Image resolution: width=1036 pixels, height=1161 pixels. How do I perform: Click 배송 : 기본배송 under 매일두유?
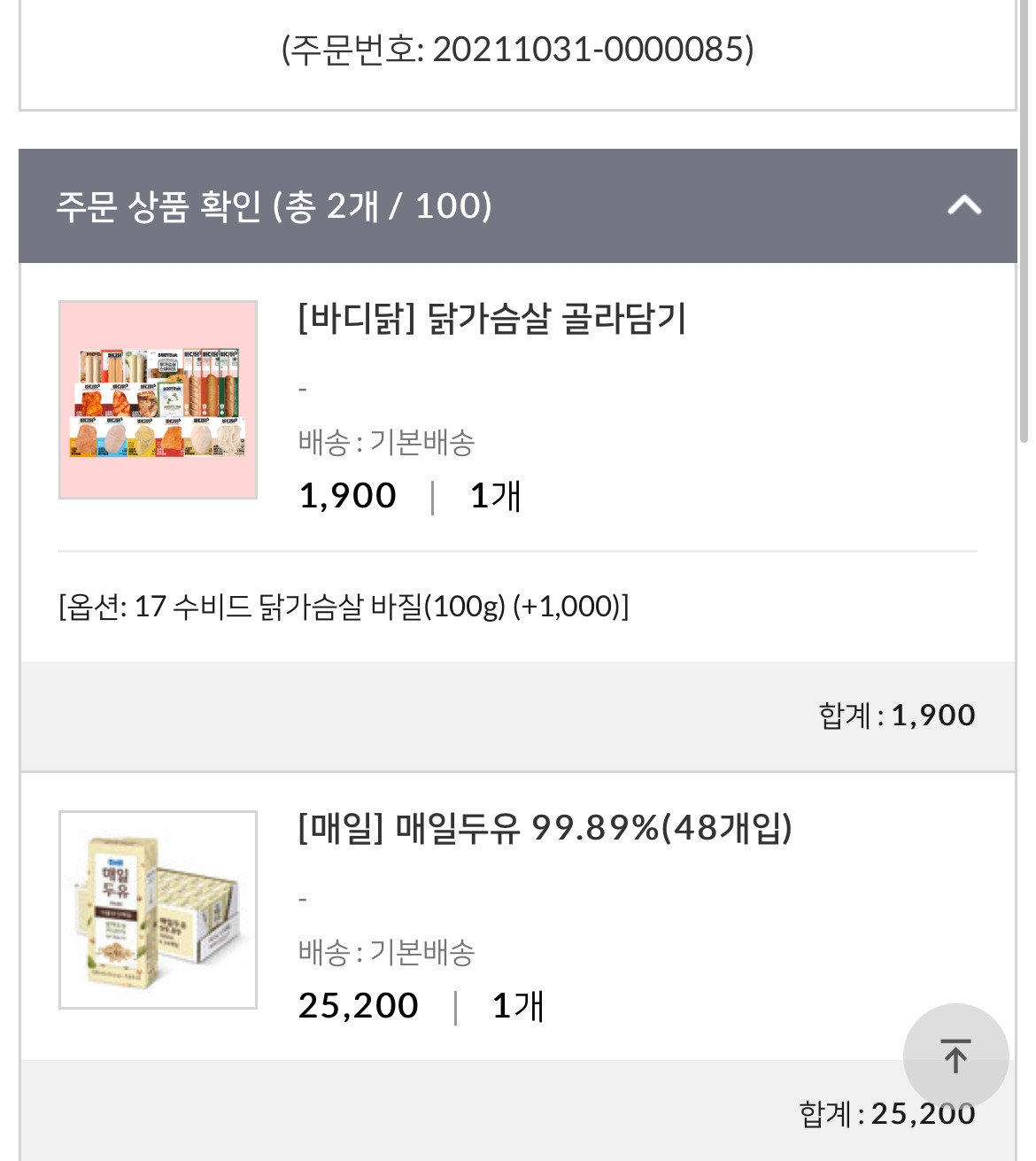click(x=386, y=952)
